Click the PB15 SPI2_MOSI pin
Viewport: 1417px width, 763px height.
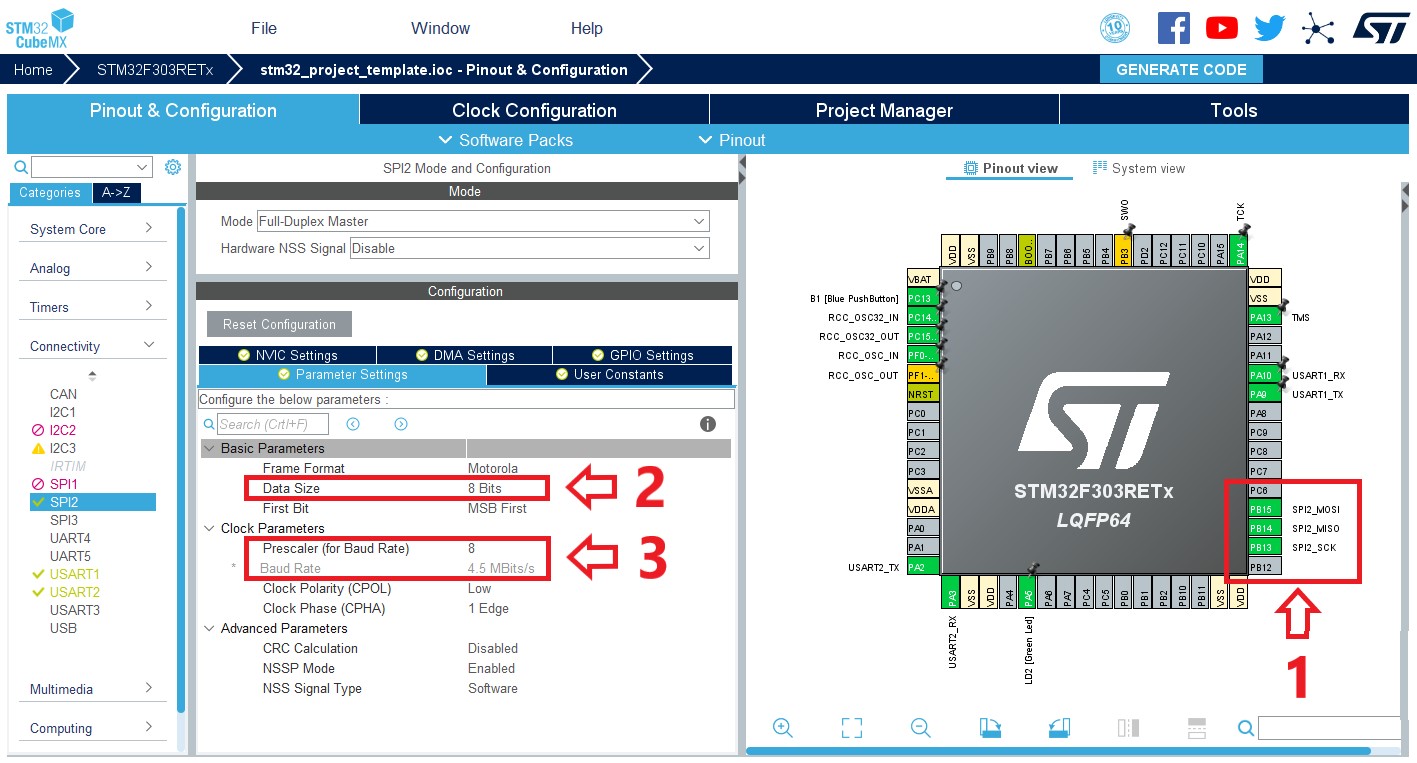1264,509
